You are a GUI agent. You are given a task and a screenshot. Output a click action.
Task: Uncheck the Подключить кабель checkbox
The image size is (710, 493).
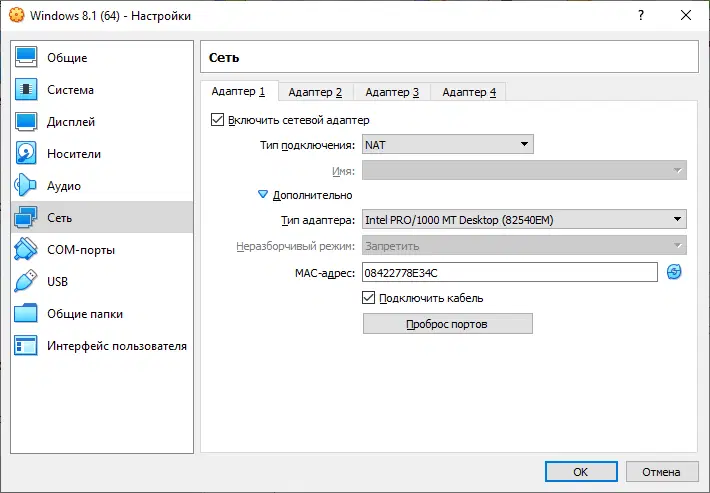coord(369,298)
